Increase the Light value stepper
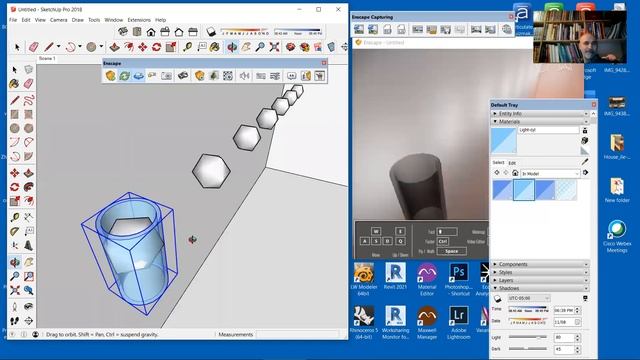The height and width of the screenshot is (360, 640). [577, 336]
